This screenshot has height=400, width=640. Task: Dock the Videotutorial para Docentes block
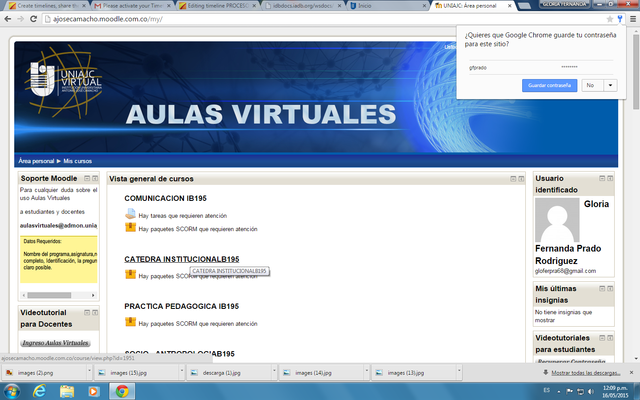pos(95,313)
